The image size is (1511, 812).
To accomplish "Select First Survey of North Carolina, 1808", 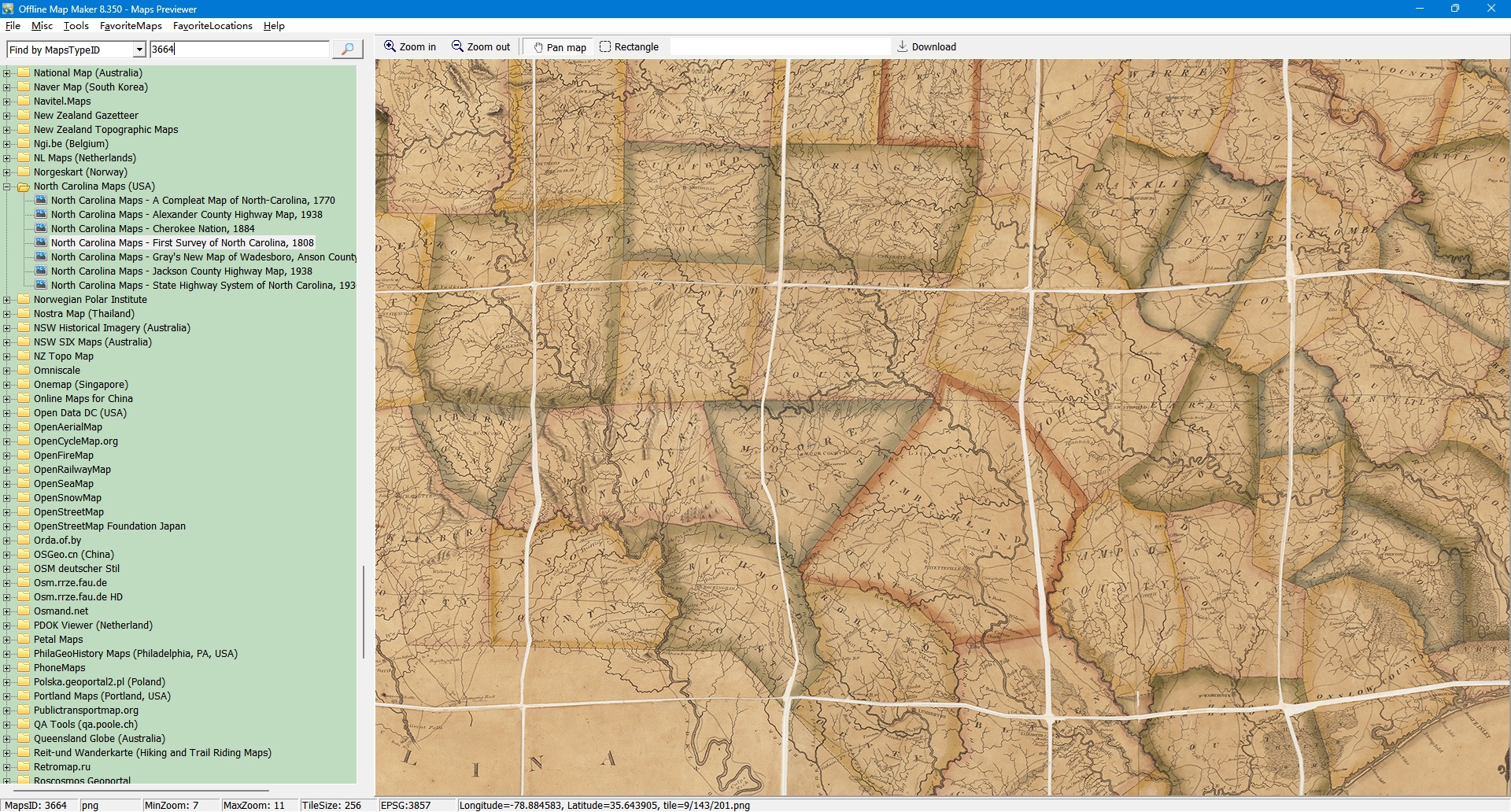I will [x=182, y=243].
